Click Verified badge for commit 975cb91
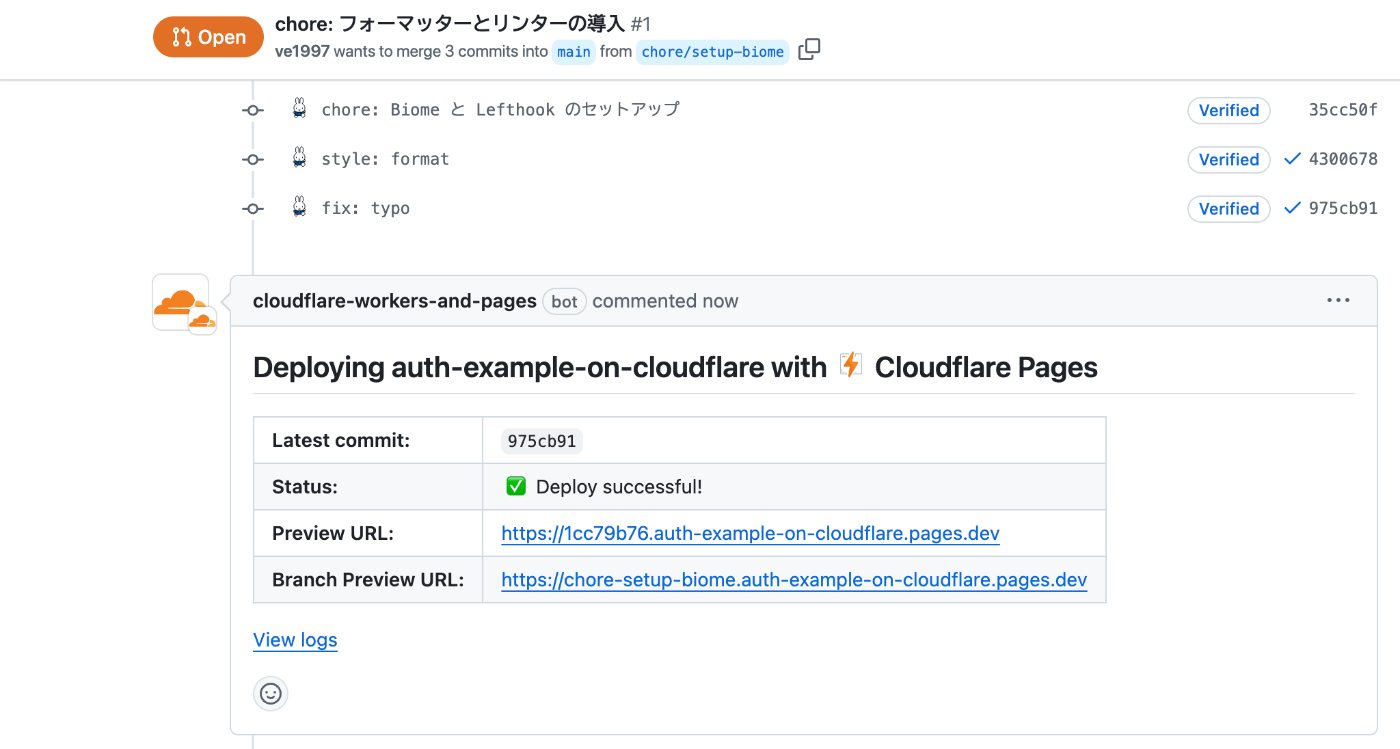This screenshot has height=749, width=1400. pyautogui.click(x=1229, y=208)
